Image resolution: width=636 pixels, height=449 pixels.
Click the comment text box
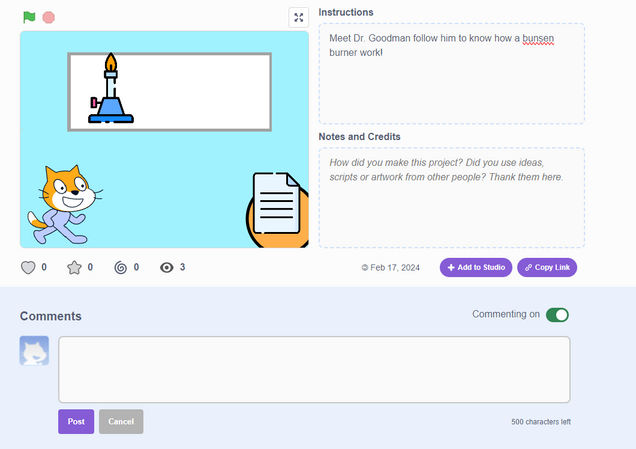314,370
